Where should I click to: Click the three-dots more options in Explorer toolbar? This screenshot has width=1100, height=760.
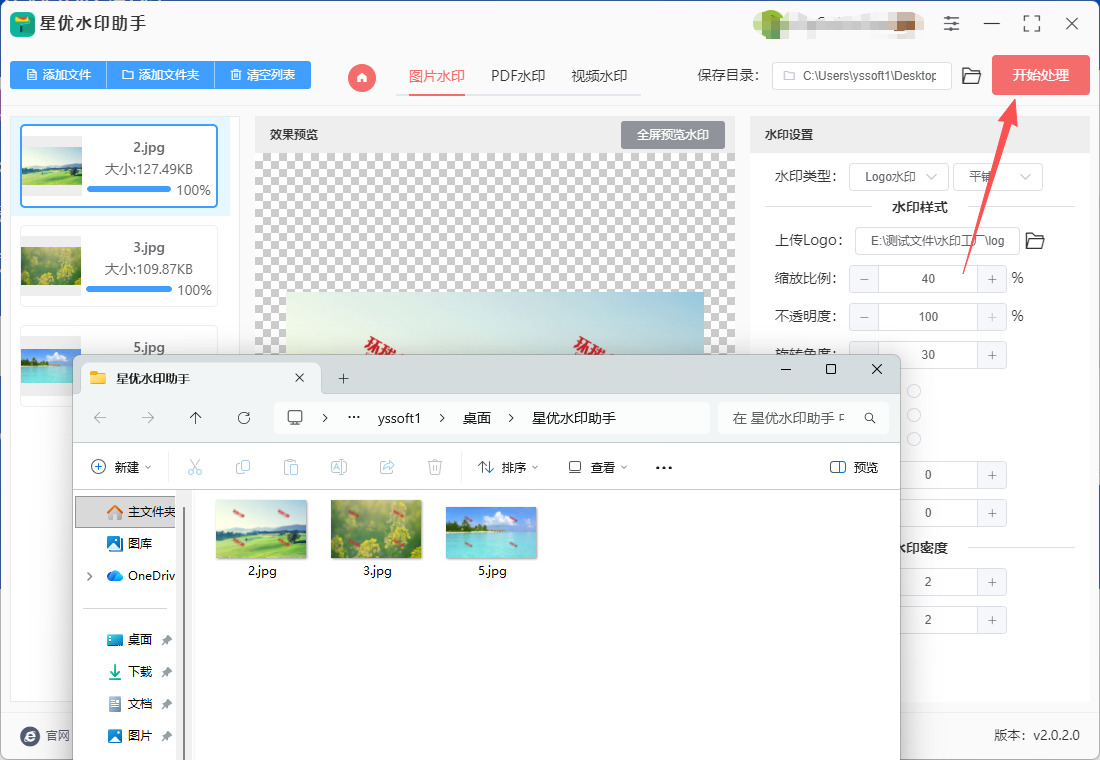(x=663, y=467)
